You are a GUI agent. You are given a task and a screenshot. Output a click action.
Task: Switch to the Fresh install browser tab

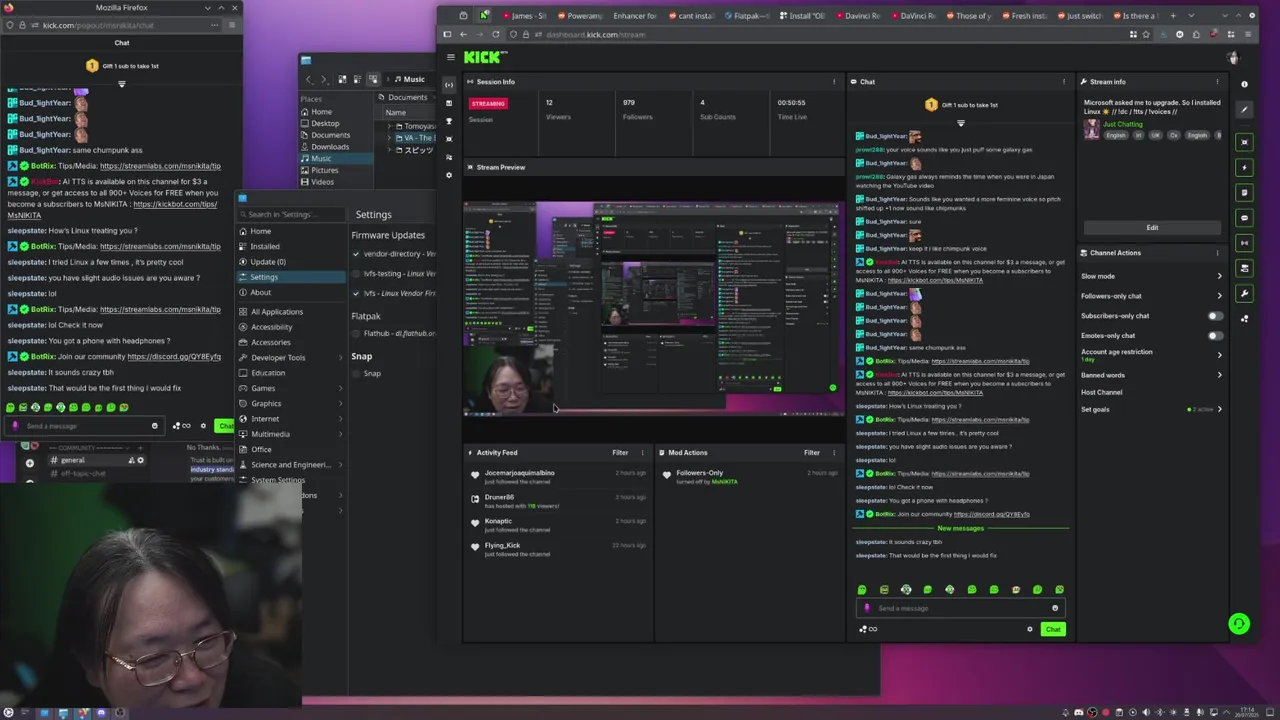1026,16
